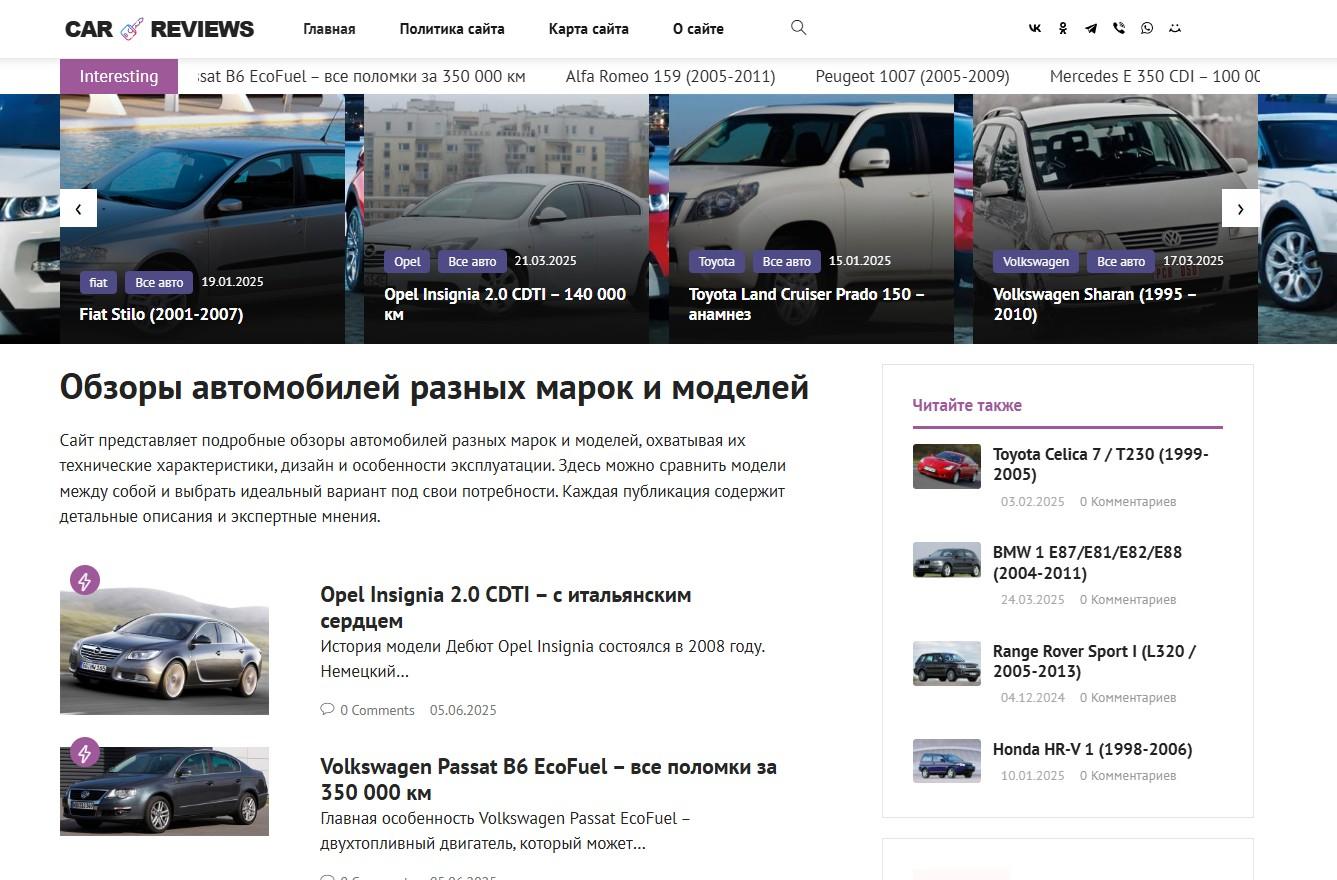The height and width of the screenshot is (880, 1337).
Task: Open Fiat Stilo (2001-2007) slide title
Action: pyautogui.click(x=161, y=314)
